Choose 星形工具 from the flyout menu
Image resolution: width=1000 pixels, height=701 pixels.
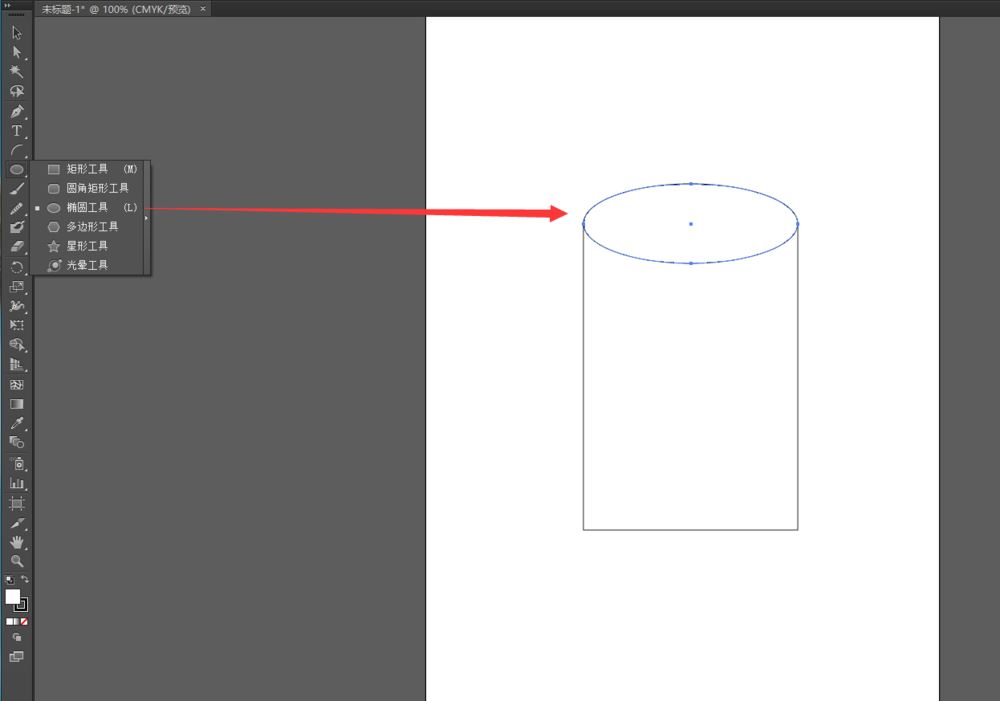(x=87, y=246)
